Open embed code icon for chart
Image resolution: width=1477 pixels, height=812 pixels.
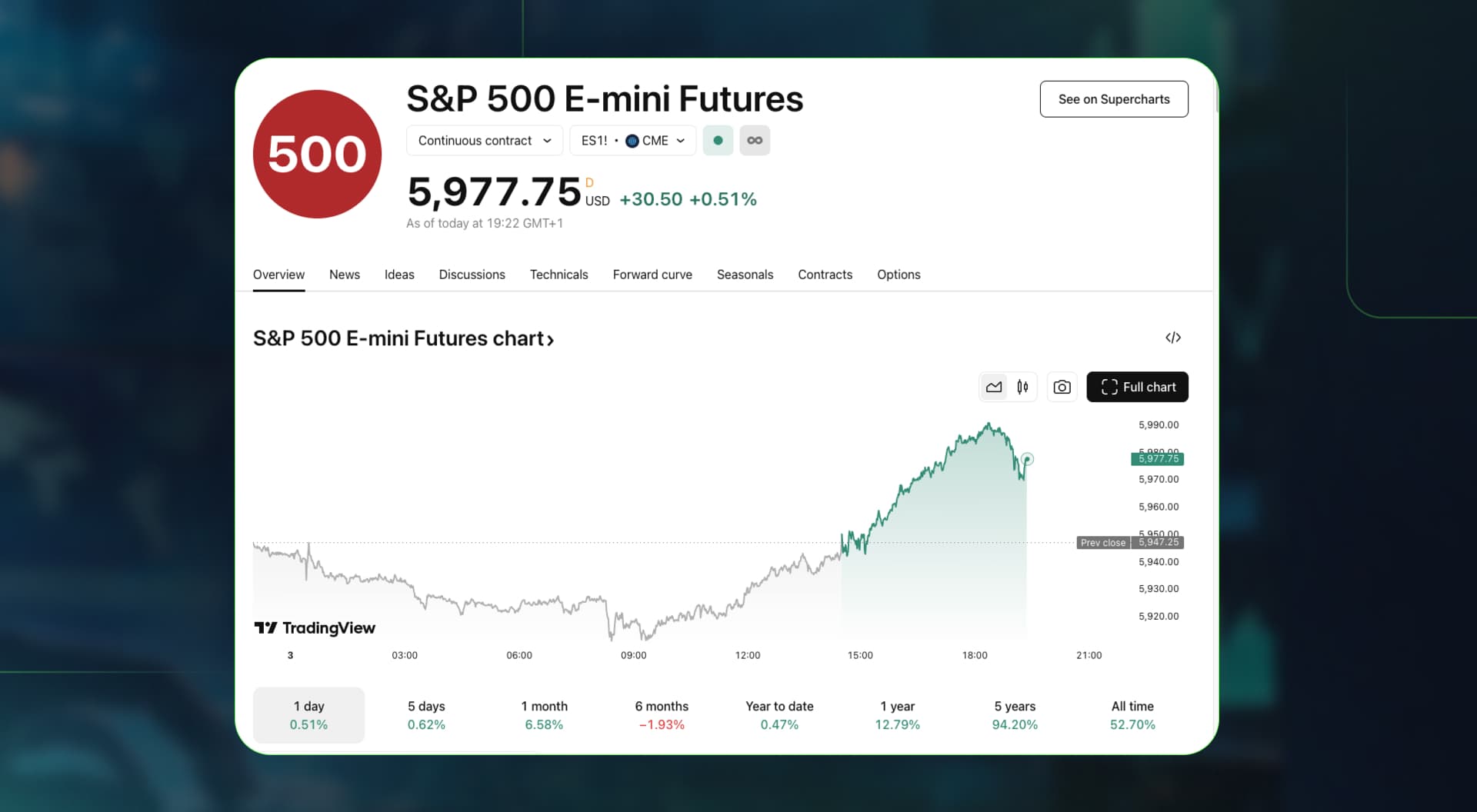(x=1172, y=338)
